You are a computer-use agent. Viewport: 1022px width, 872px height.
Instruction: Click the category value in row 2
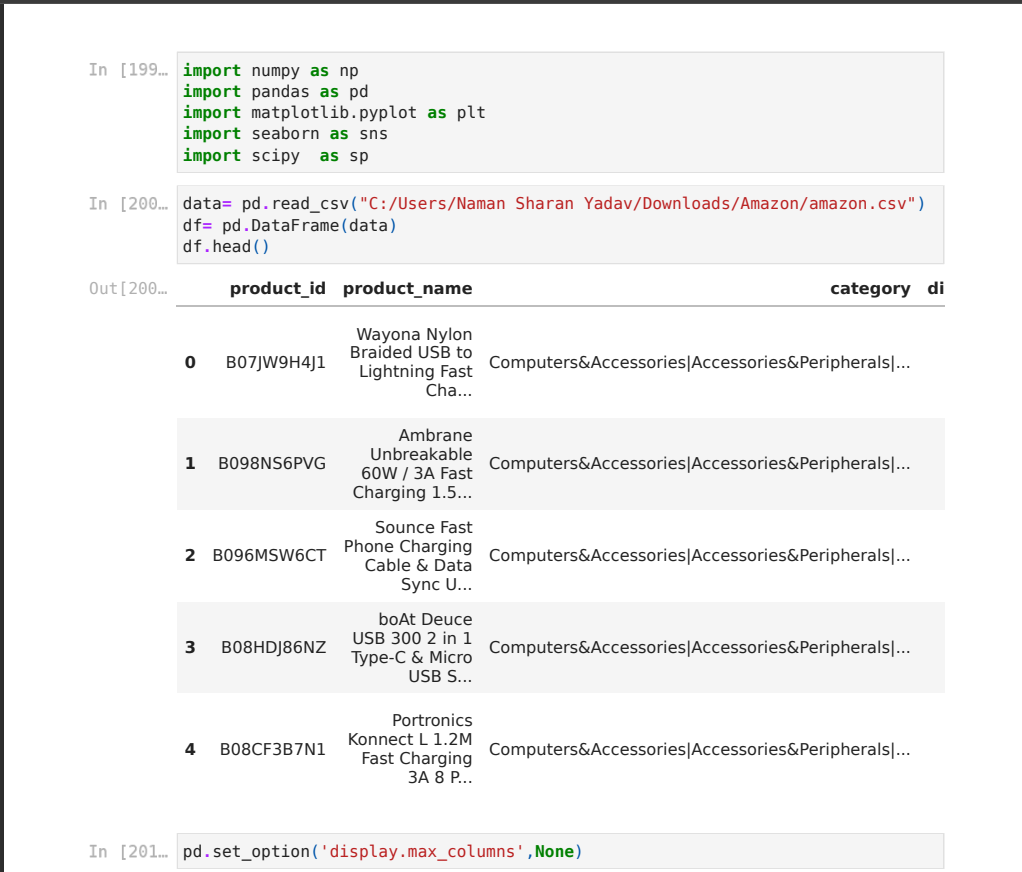699,556
